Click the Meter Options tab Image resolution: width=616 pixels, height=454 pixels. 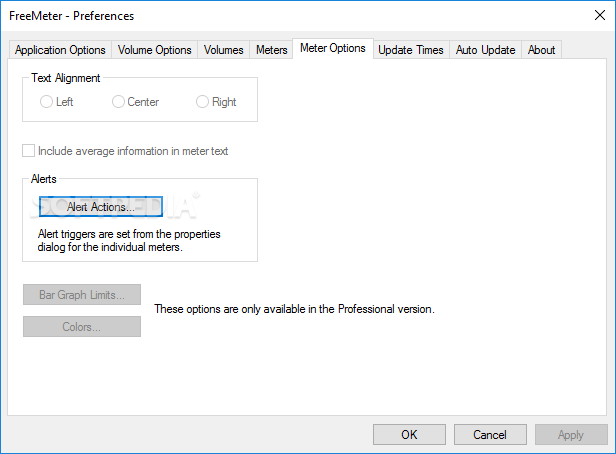(x=333, y=48)
